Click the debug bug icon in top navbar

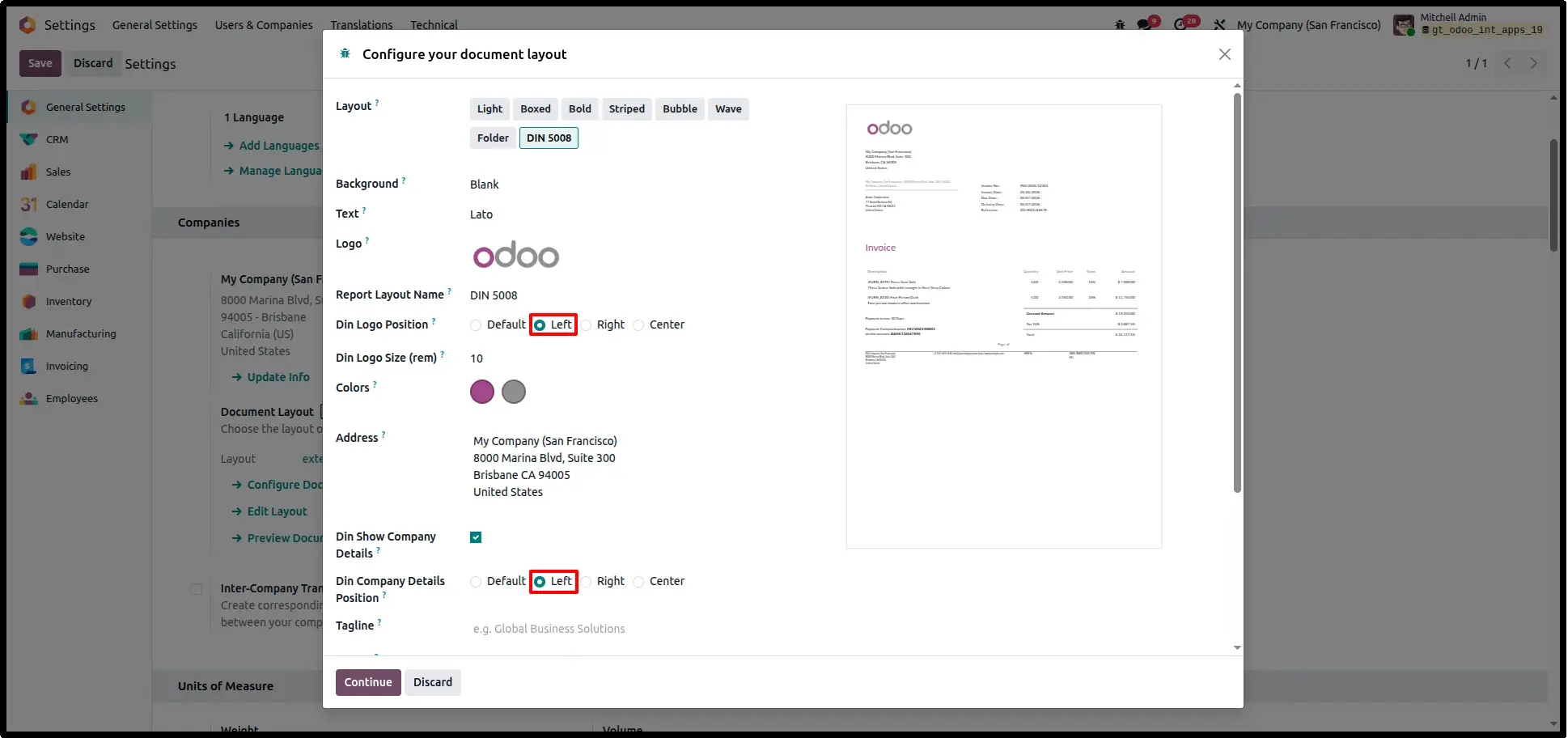pyautogui.click(x=1120, y=25)
